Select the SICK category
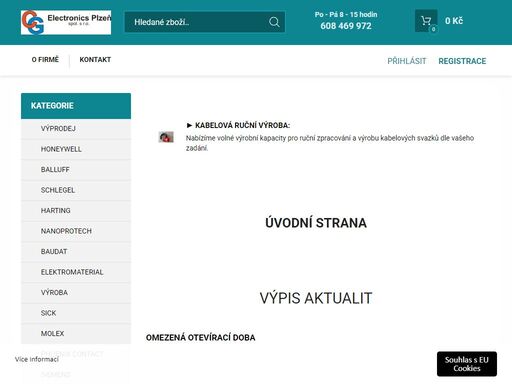Viewport: 512px width, 384px height. point(76,313)
